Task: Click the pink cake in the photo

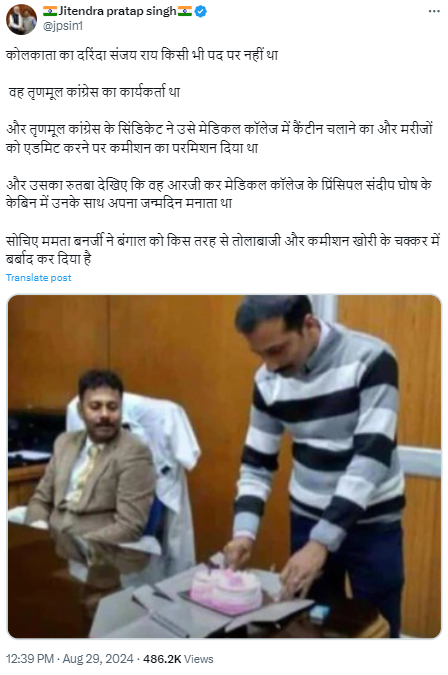Action: tap(226, 591)
